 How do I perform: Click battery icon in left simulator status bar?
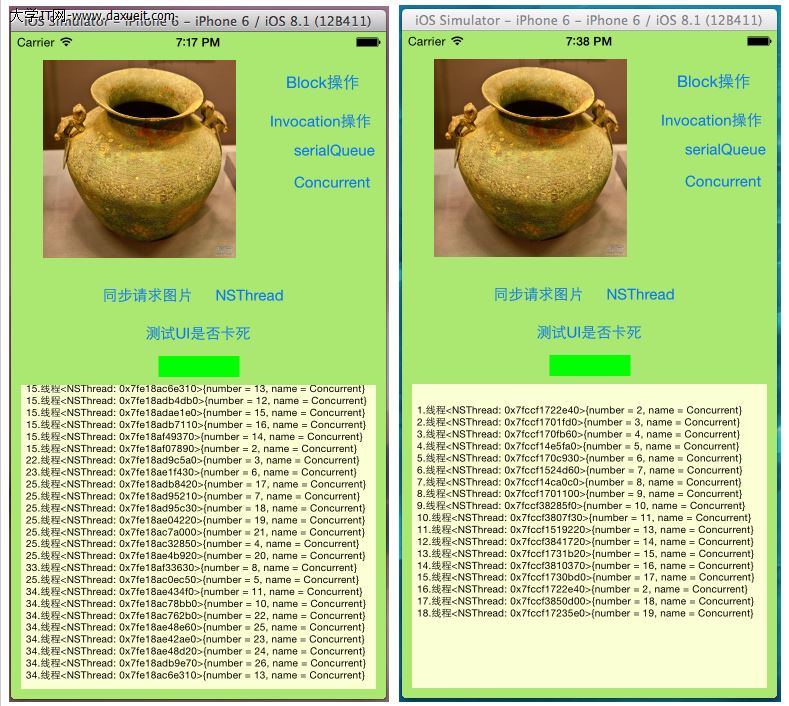click(368, 42)
